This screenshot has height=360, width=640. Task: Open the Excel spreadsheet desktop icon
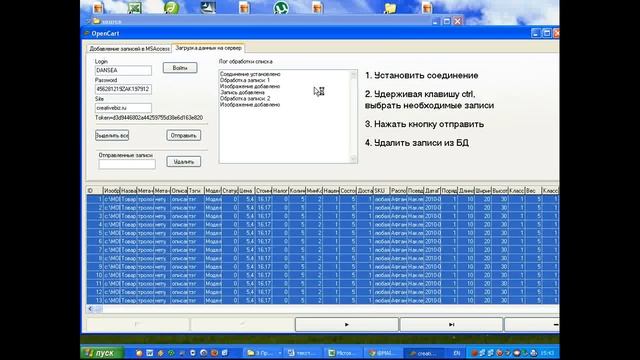point(135,8)
